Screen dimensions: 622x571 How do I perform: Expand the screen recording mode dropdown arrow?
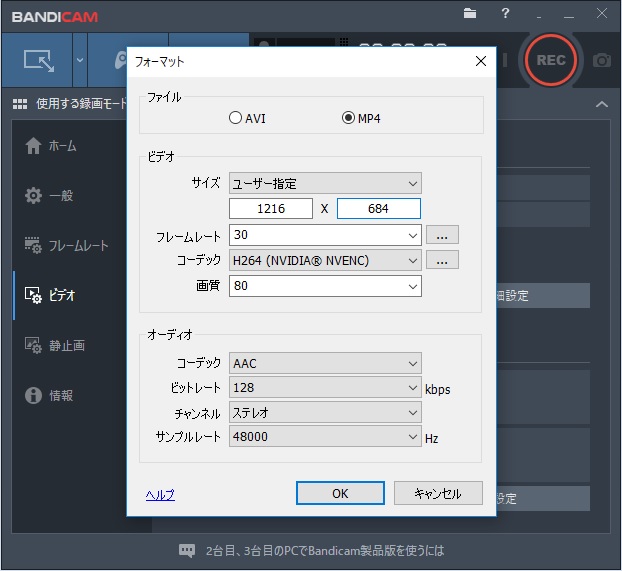click(x=80, y=60)
